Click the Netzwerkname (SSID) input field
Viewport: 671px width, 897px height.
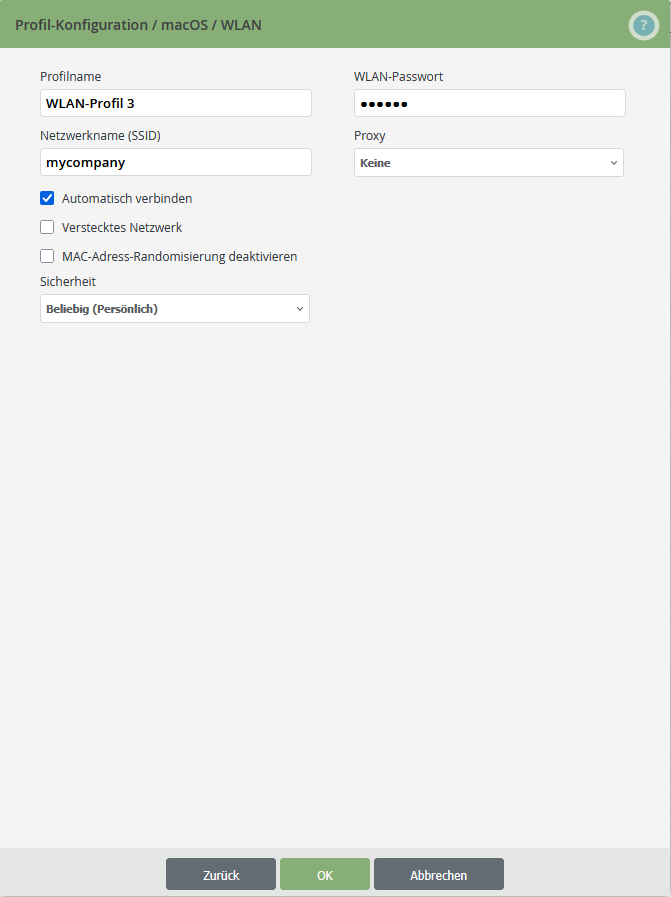click(x=175, y=162)
